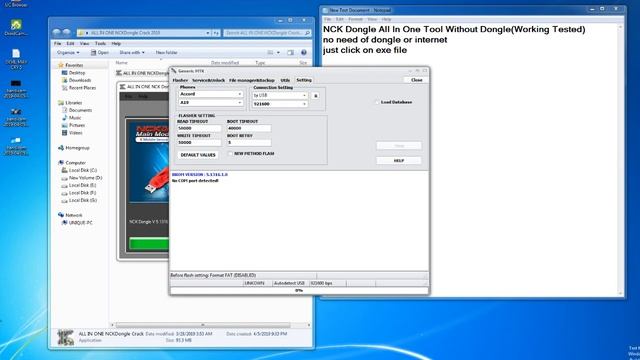Expand the Share with dropdown
This screenshot has height=360, width=640.
coord(132,53)
